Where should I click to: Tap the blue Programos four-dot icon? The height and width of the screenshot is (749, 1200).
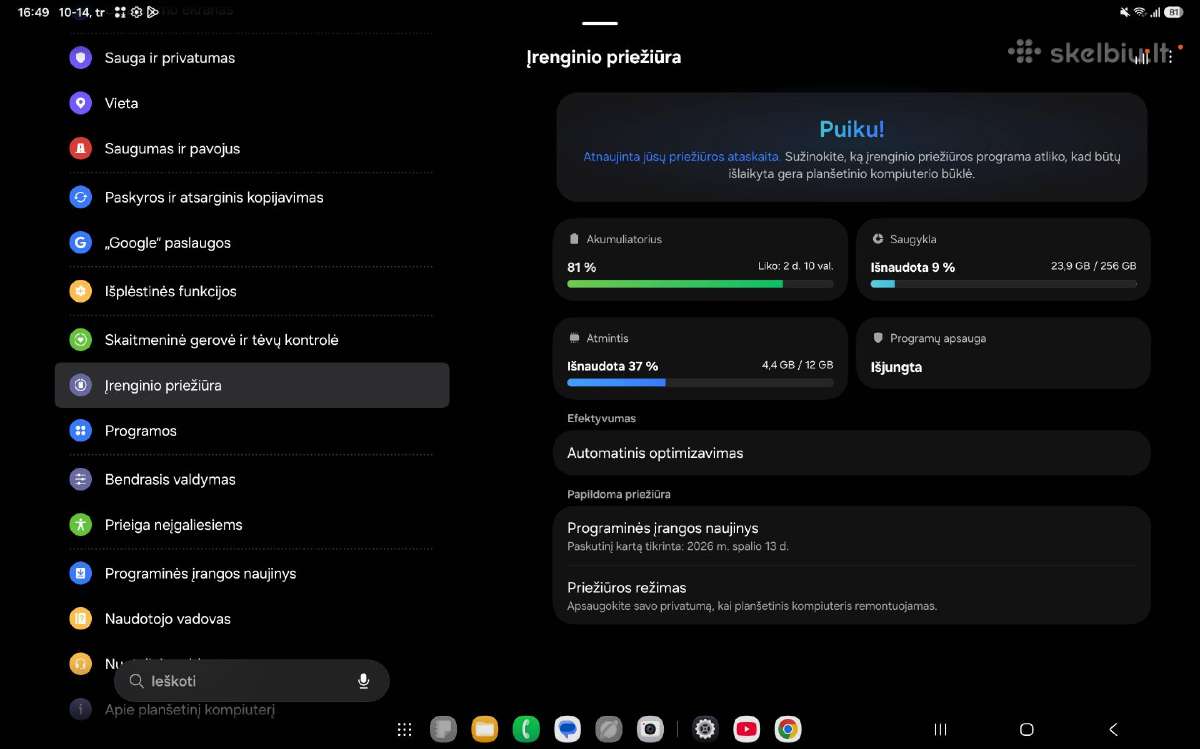pyautogui.click(x=81, y=431)
